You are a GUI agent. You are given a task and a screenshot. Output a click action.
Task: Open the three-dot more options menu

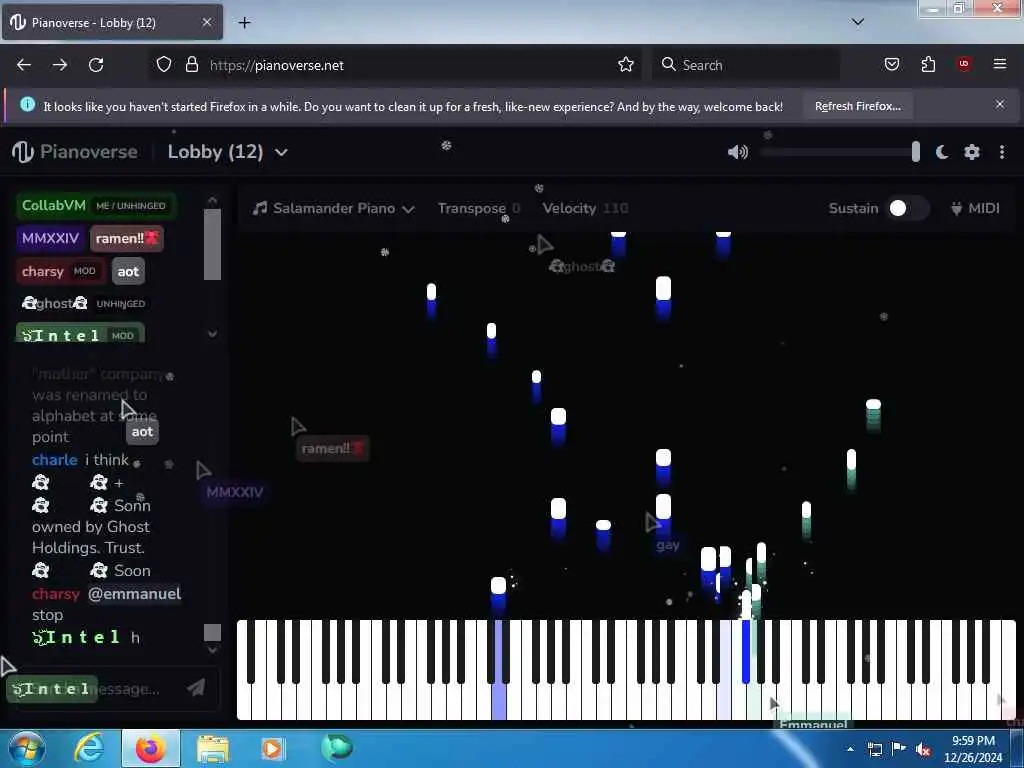(1002, 152)
